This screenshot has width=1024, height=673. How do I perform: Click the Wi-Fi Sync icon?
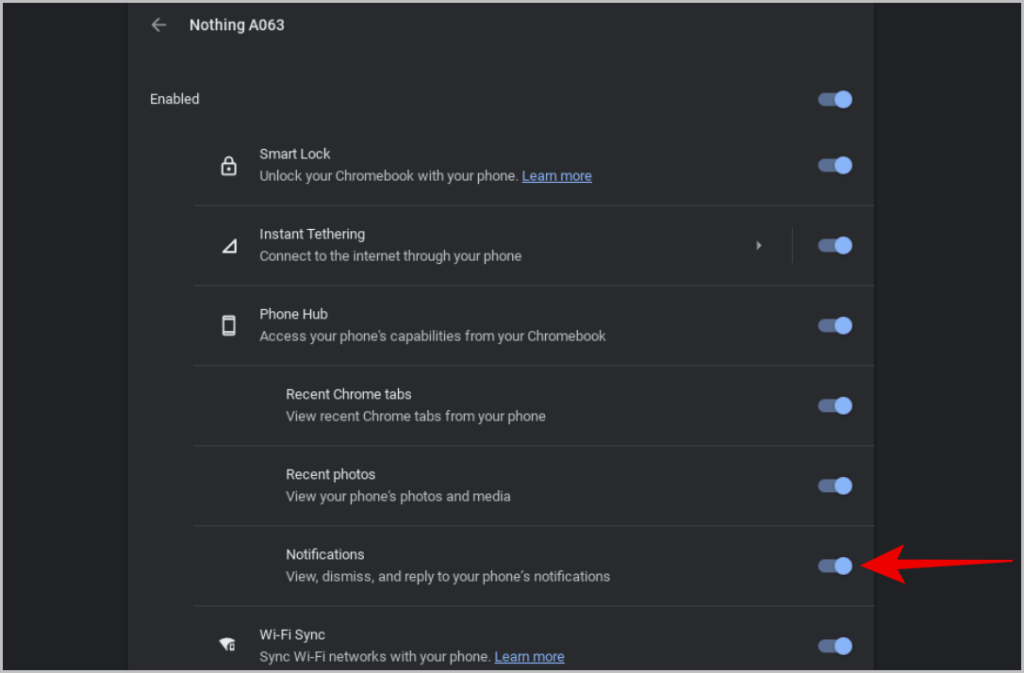[x=227, y=645]
